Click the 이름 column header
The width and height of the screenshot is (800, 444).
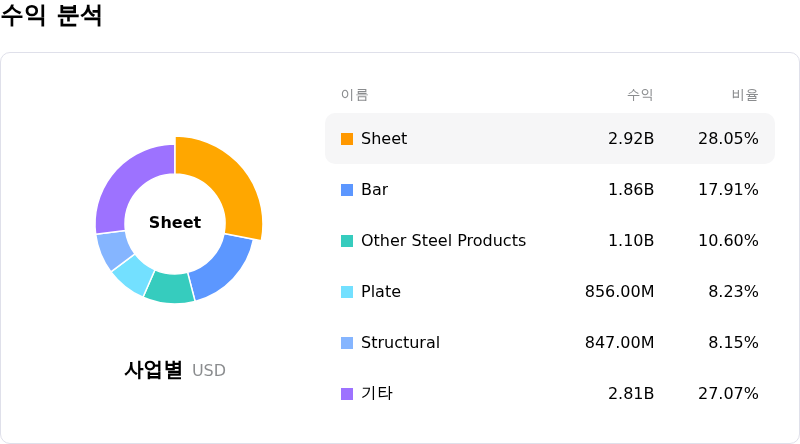(x=355, y=94)
